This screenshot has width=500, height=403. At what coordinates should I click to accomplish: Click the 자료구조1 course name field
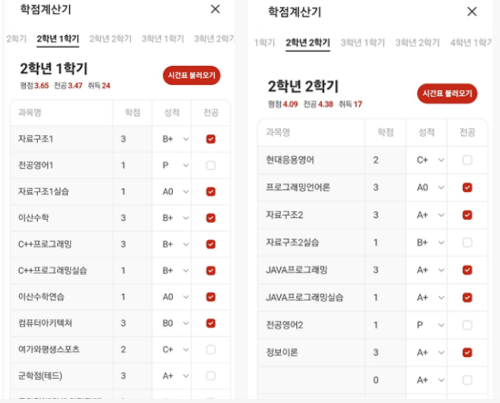[x=62, y=139]
